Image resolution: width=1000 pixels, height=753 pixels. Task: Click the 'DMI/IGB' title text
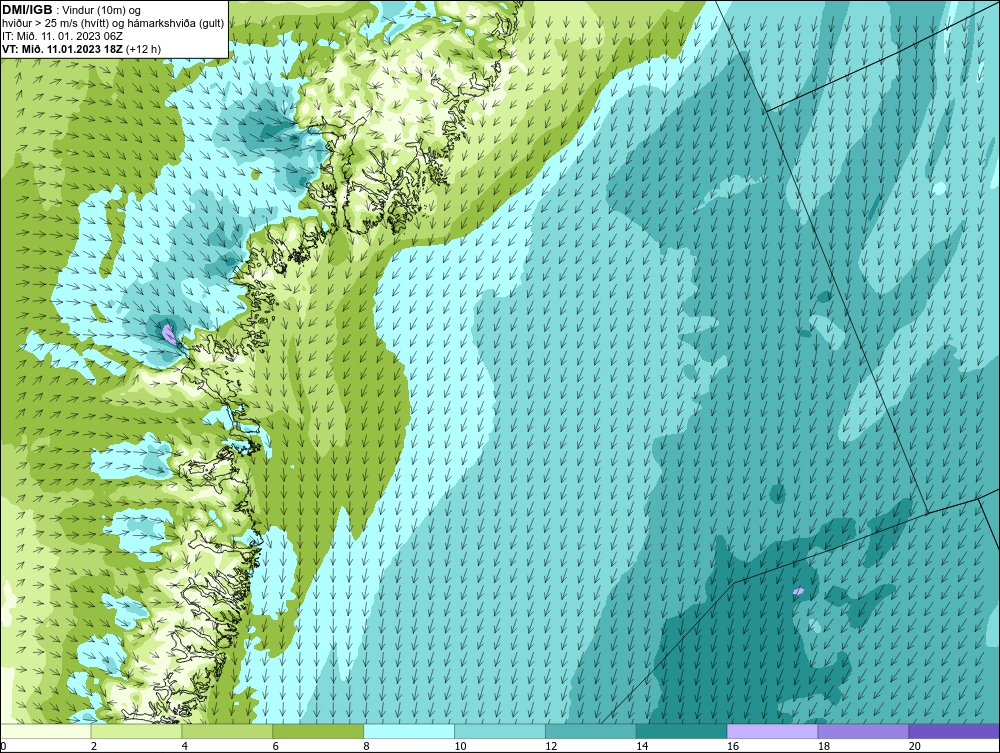tap(27, 10)
